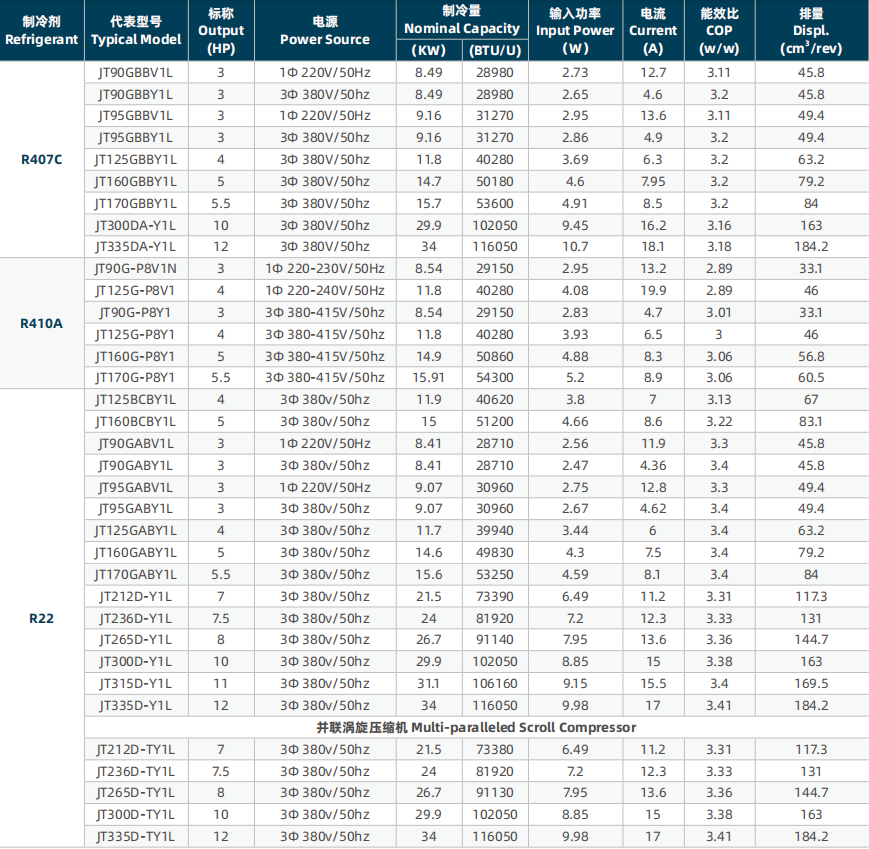Screen dimensions: 869x849
Task: Click the Typical Model column header
Action: [x=136, y=30]
